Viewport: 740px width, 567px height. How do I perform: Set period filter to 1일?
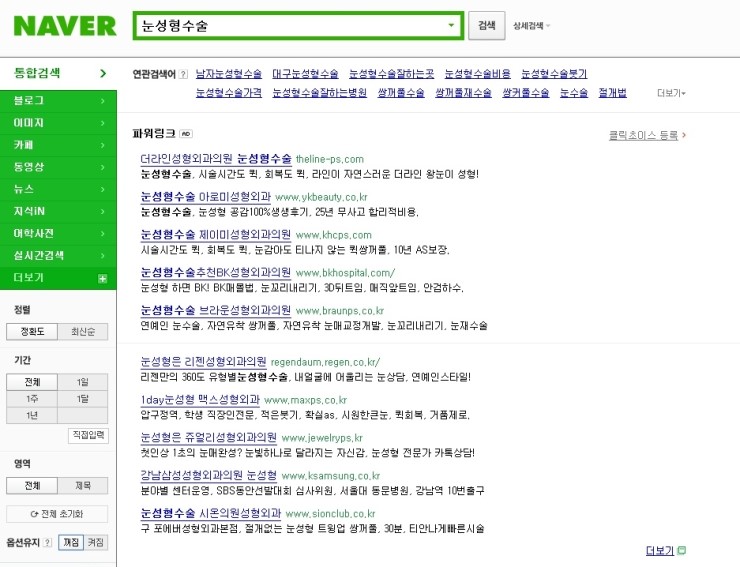[x=83, y=382]
